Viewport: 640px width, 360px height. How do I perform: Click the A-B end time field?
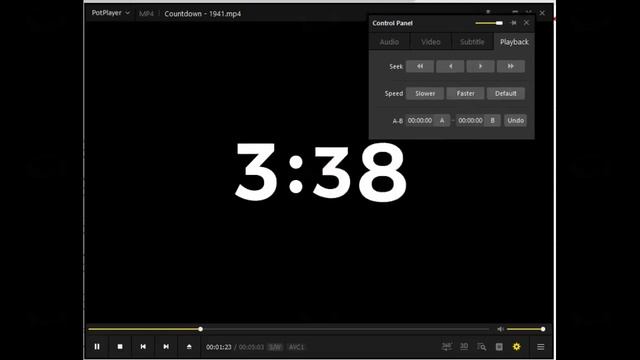coord(470,120)
